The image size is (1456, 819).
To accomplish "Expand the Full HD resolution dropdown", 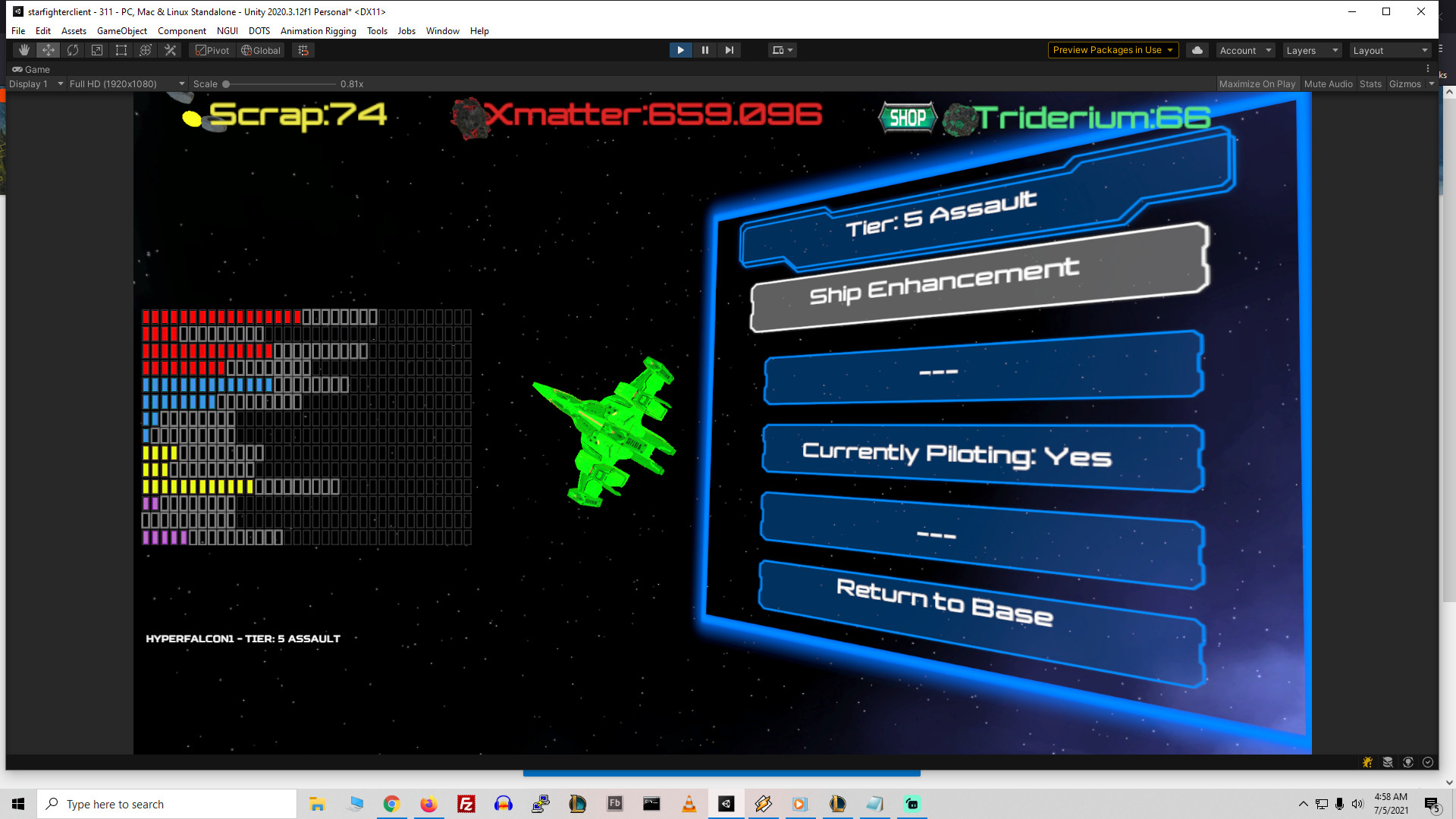I will point(126,84).
